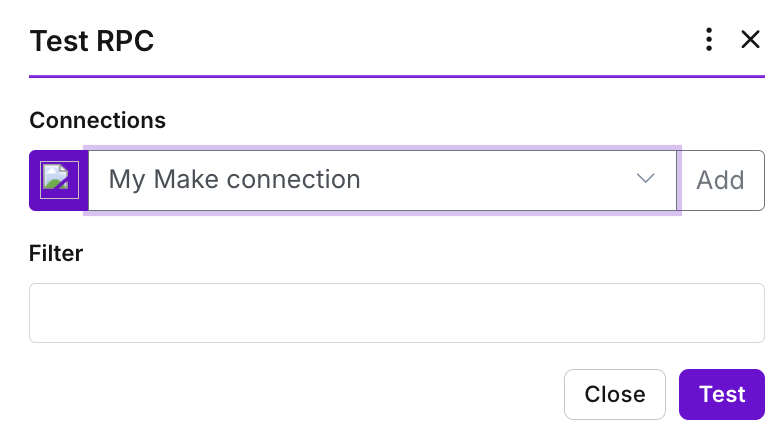781x433 pixels.
Task: Expand the connection list chevron arrow
Action: [x=645, y=179]
